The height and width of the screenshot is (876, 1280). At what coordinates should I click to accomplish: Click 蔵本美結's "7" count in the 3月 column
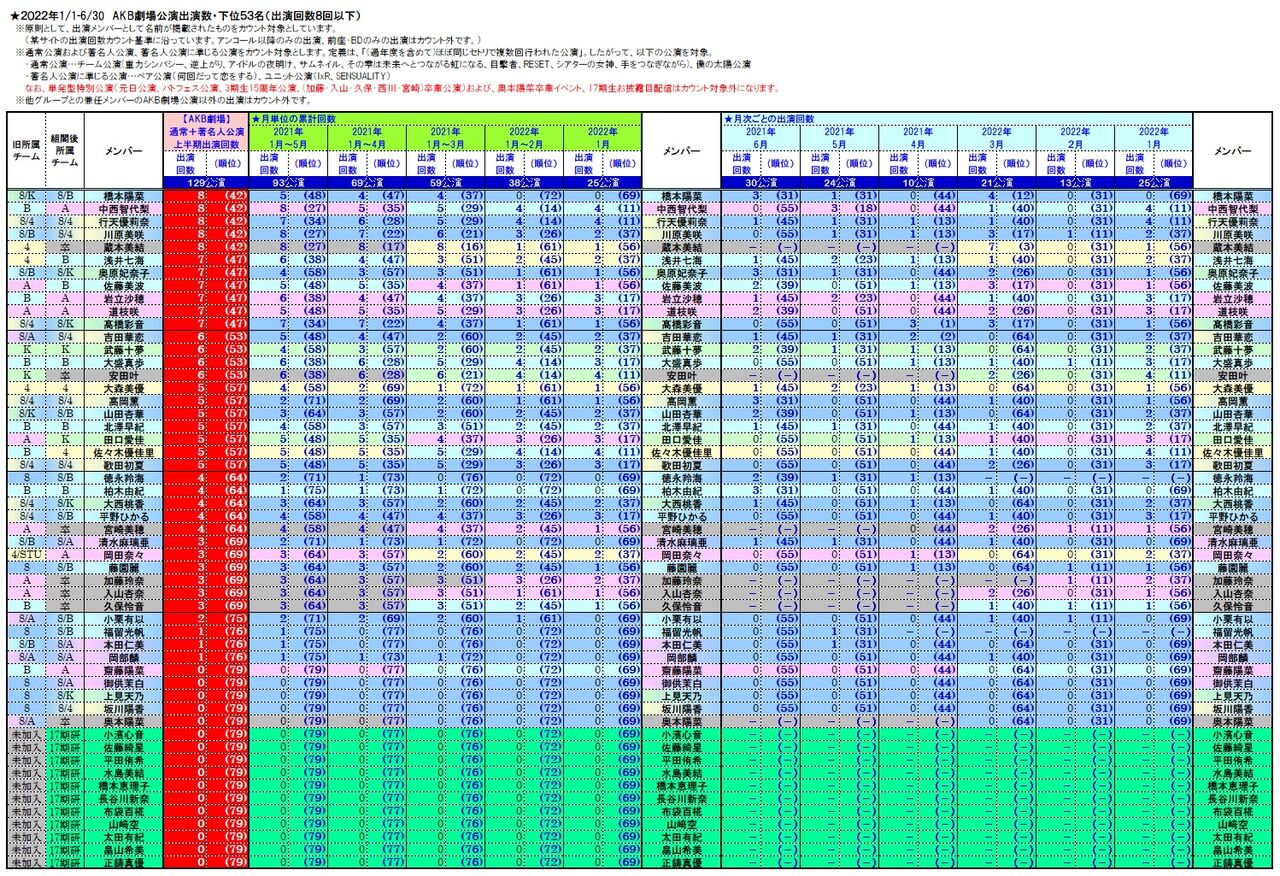(x=978, y=246)
